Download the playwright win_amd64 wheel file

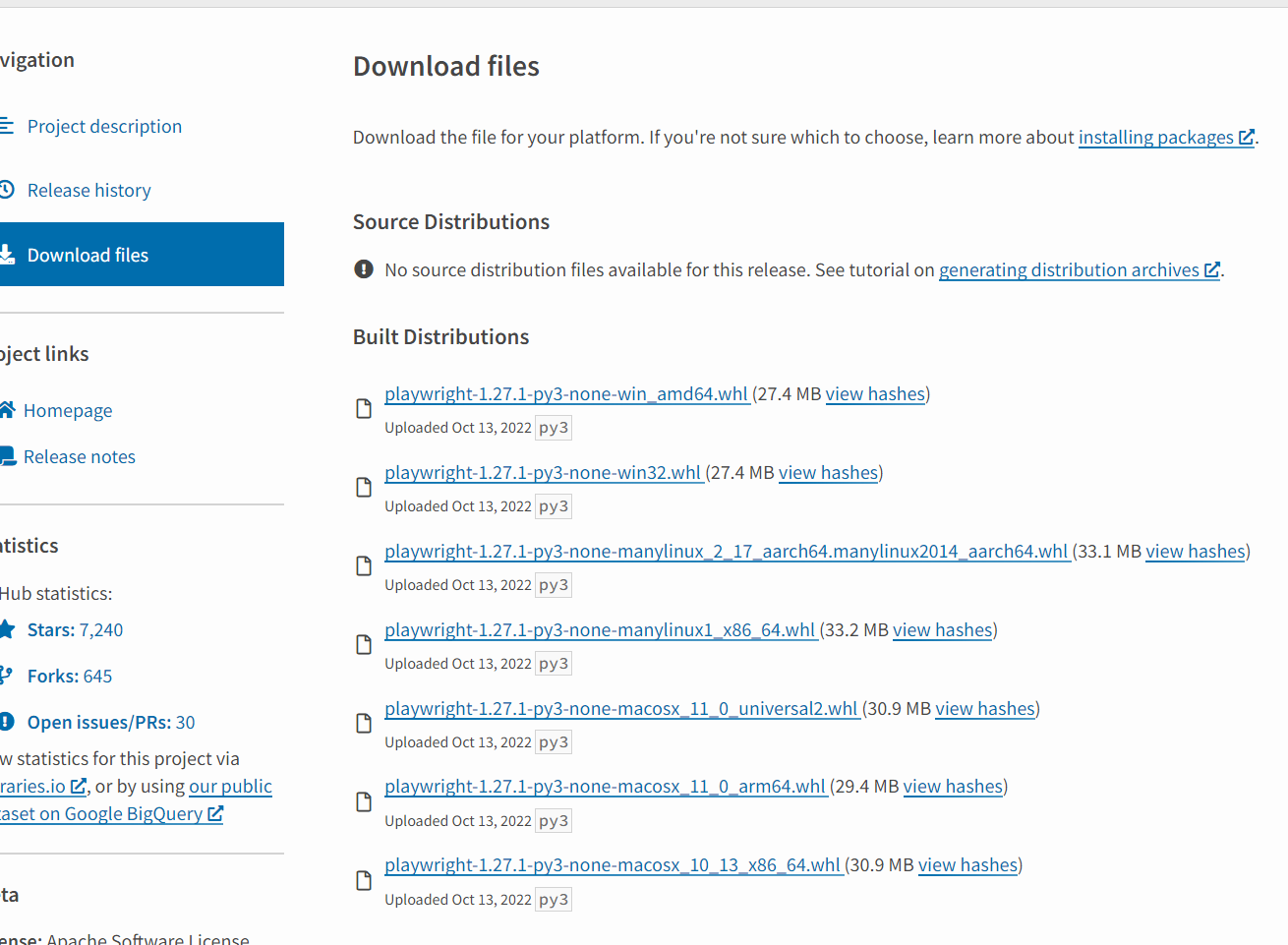click(x=565, y=393)
